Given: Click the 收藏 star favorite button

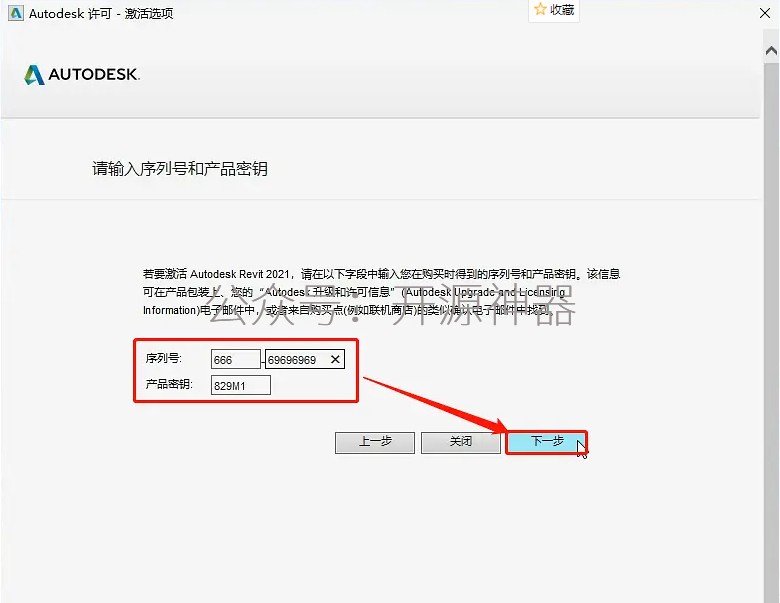Looking at the screenshot, I should coord(554,10).
